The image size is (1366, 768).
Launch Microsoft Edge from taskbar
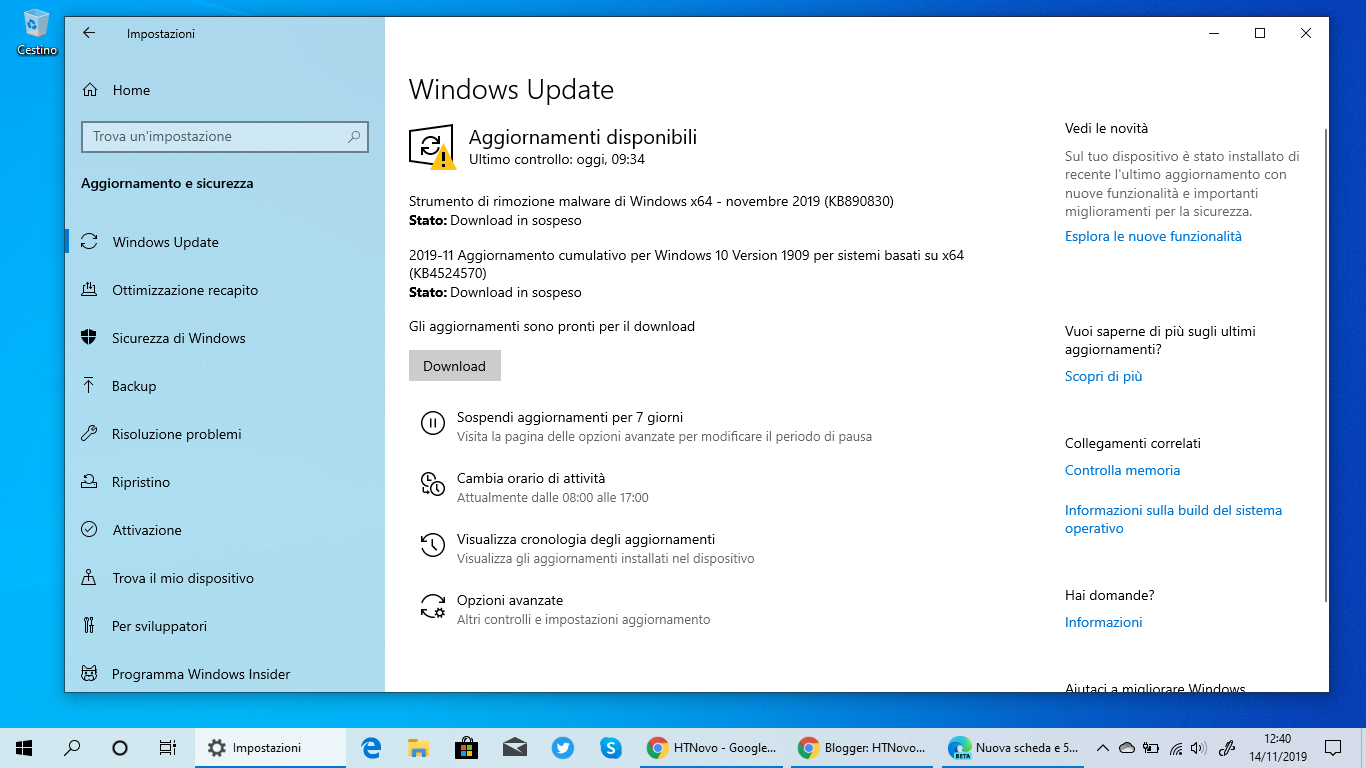(371, 747)
